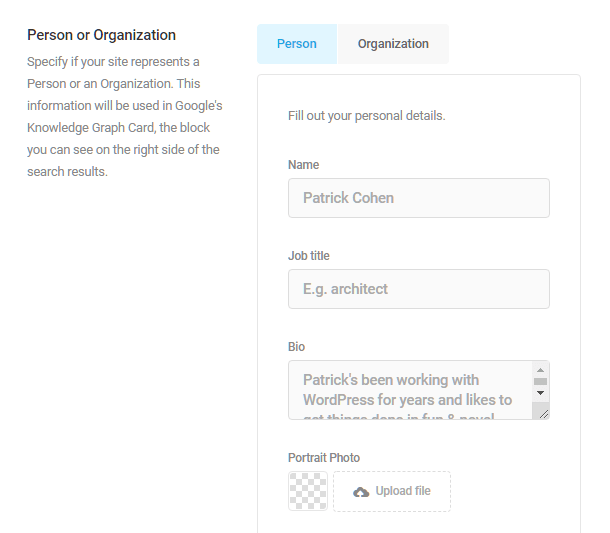This screenshot has width=610, height=533.
Task: Click the Bio label
Action: [296, 347]
